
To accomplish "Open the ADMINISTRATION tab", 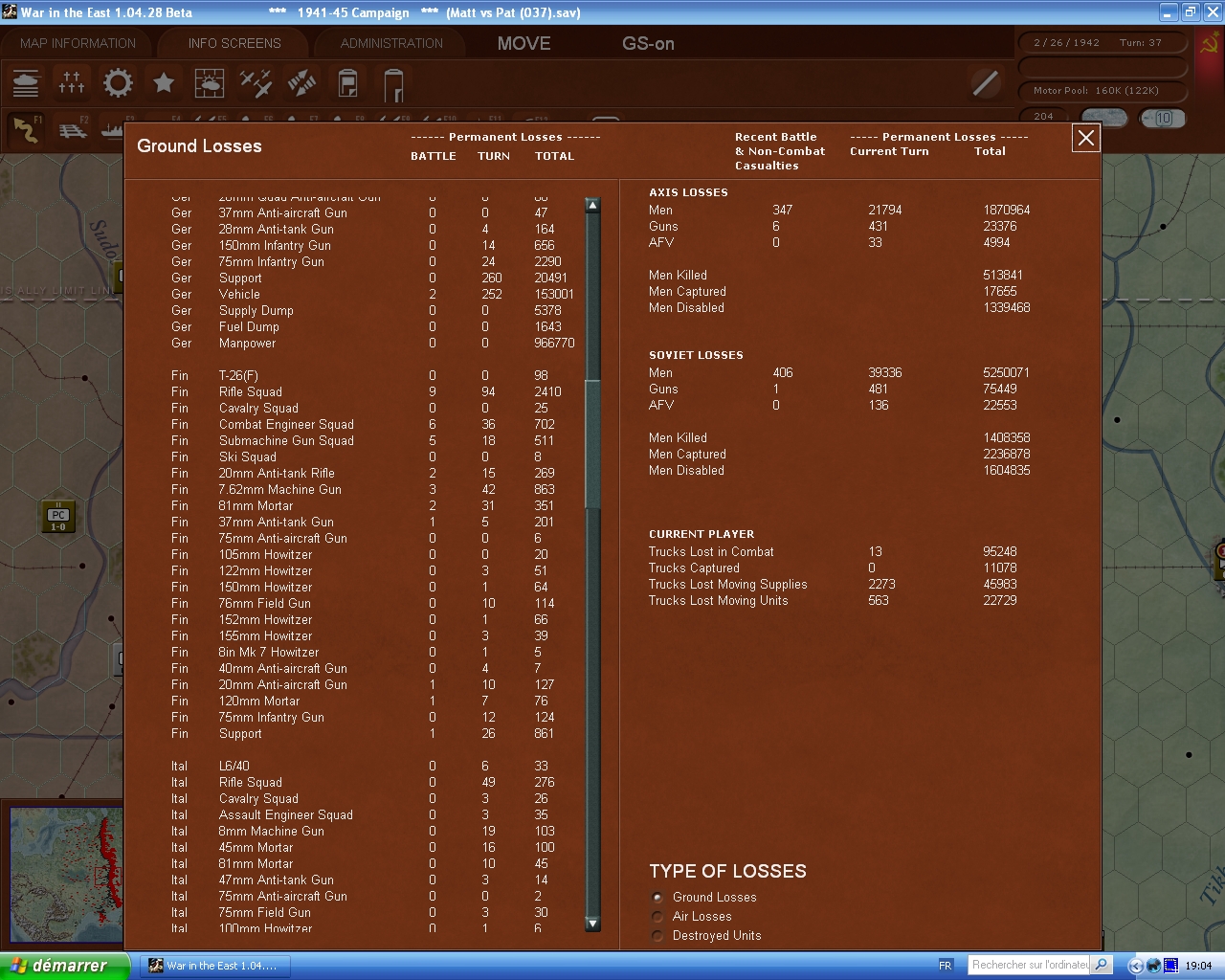I will [391, 43].
